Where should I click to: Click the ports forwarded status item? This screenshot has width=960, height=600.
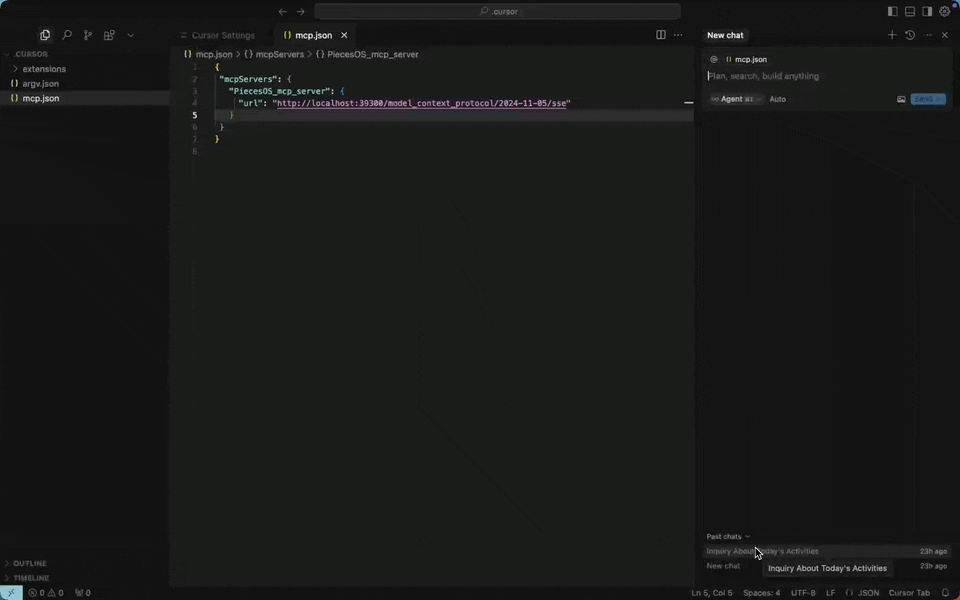(83, 593)
